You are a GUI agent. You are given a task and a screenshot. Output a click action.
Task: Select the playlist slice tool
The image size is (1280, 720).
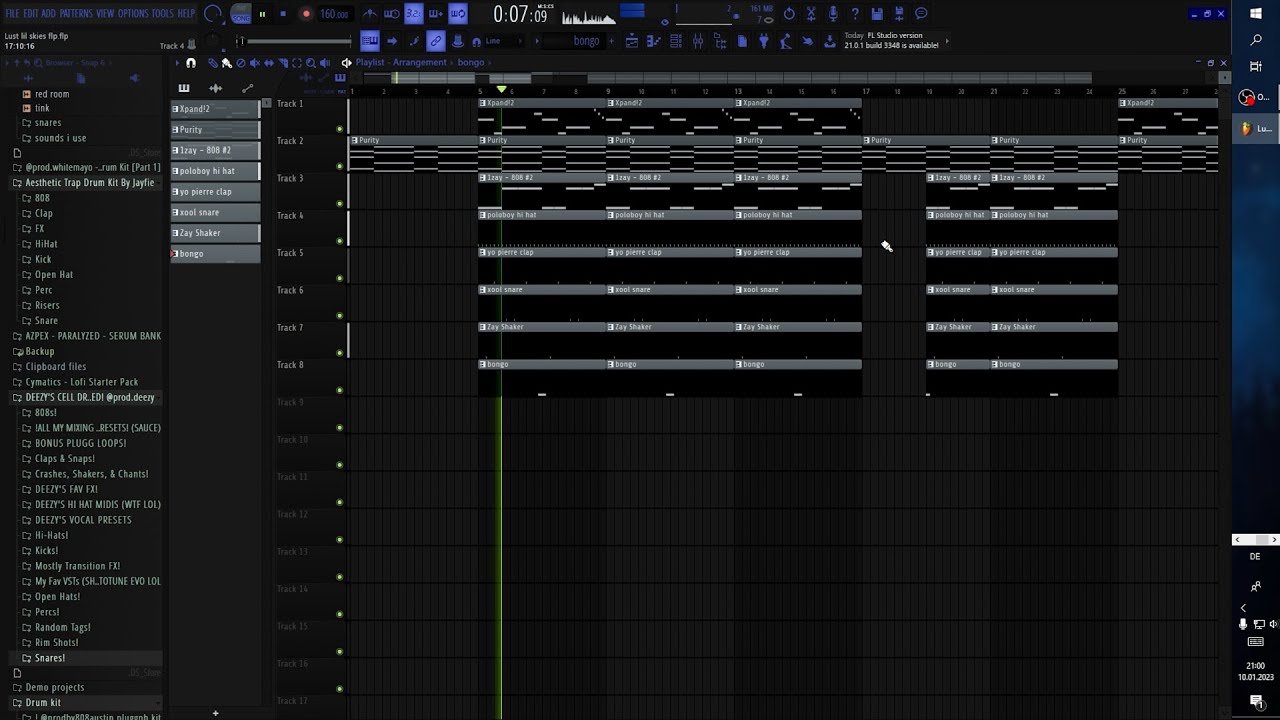tap(282, 63)
